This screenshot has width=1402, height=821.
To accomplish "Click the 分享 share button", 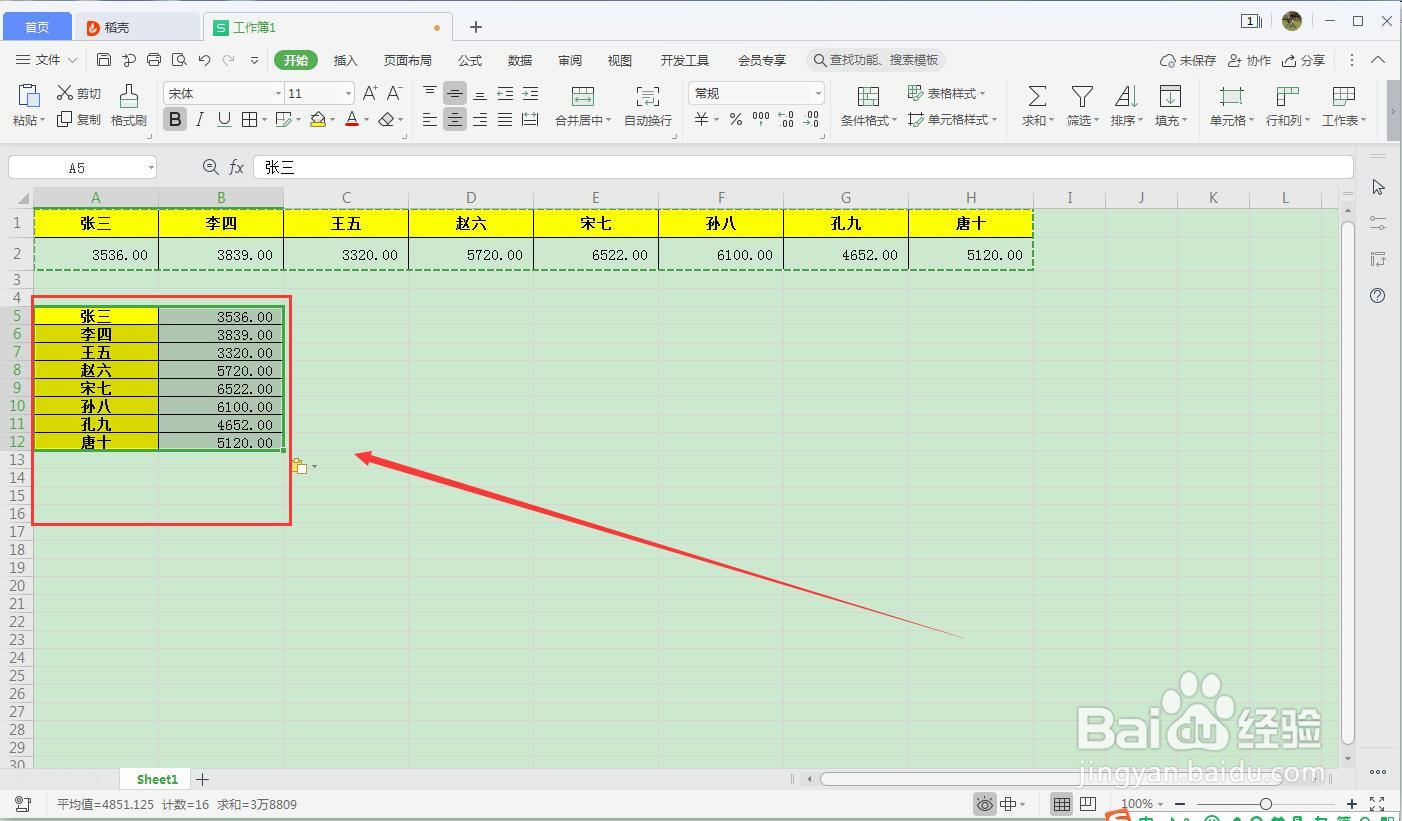I will (1304, 60).
